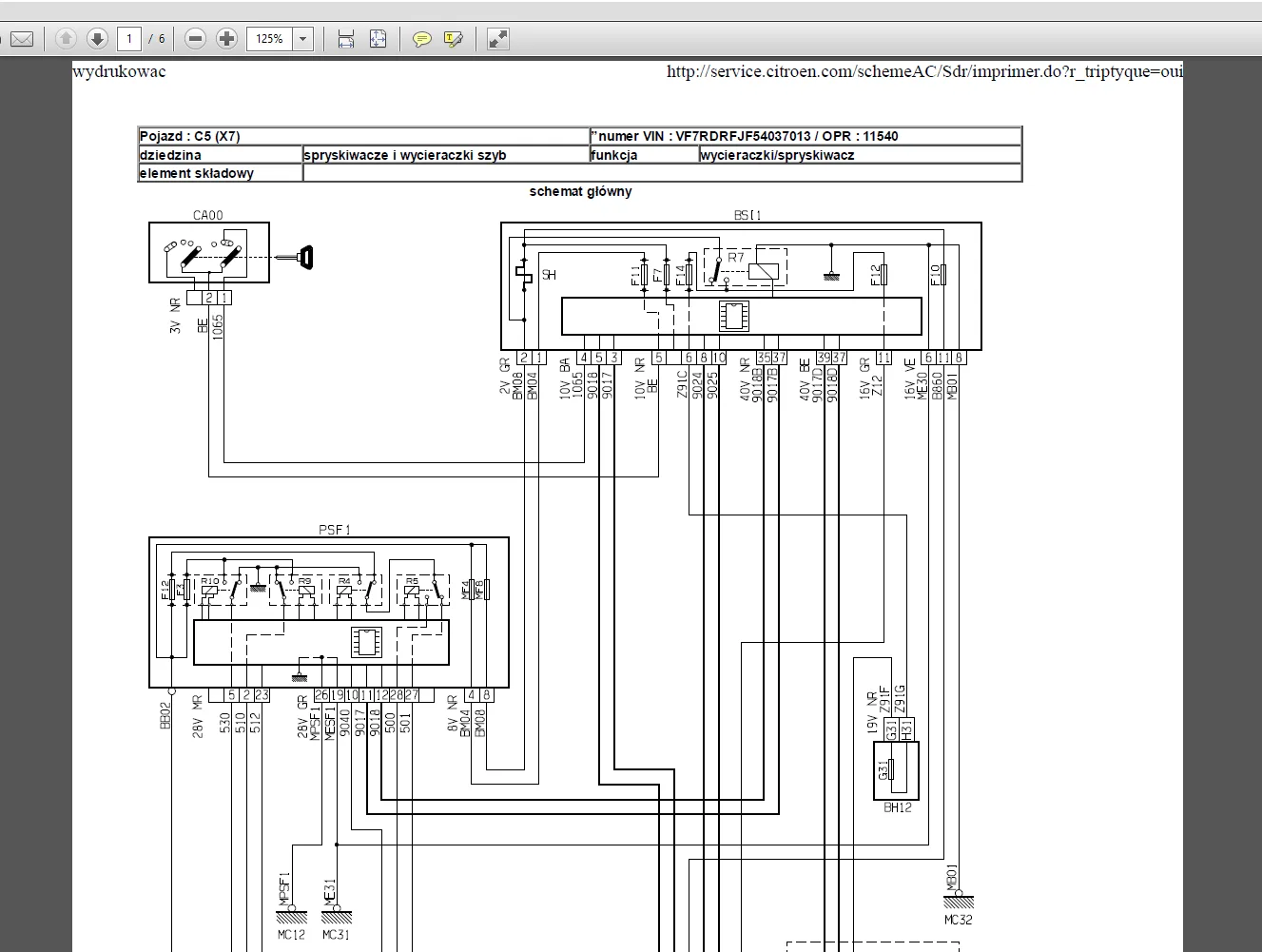
Task: Click the page number input field
Action: point(129,39)
